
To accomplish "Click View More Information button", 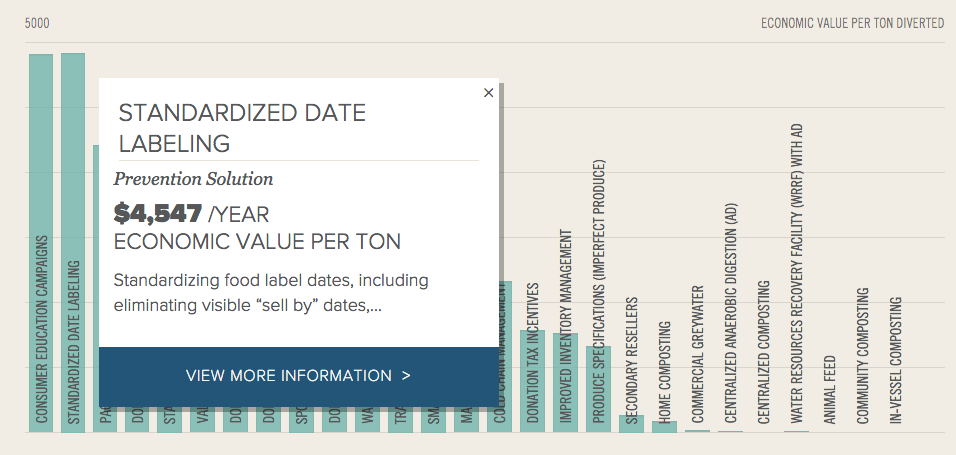I will click(299, 376).
